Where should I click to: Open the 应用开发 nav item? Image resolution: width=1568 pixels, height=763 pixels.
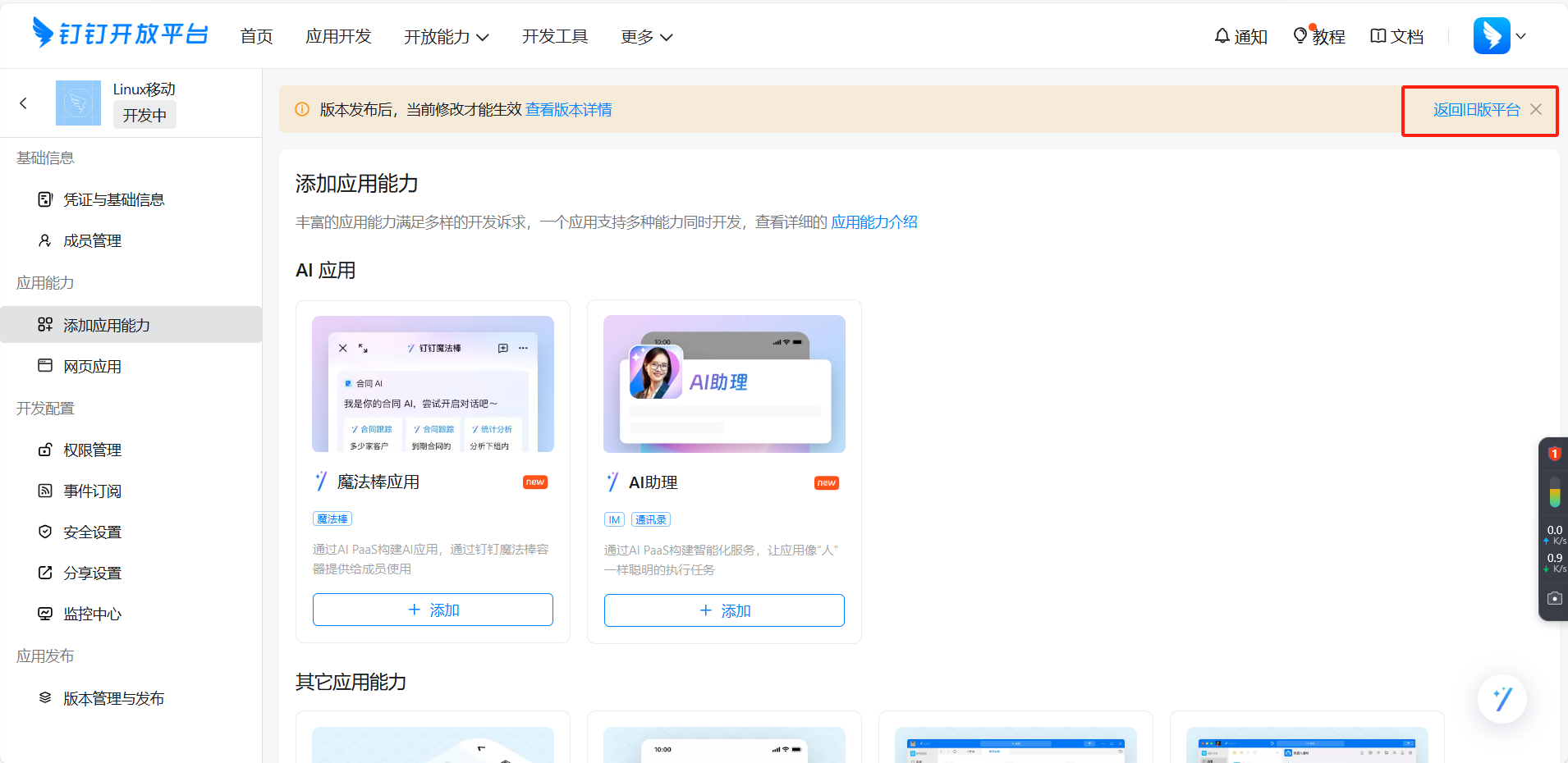(338, 37)
